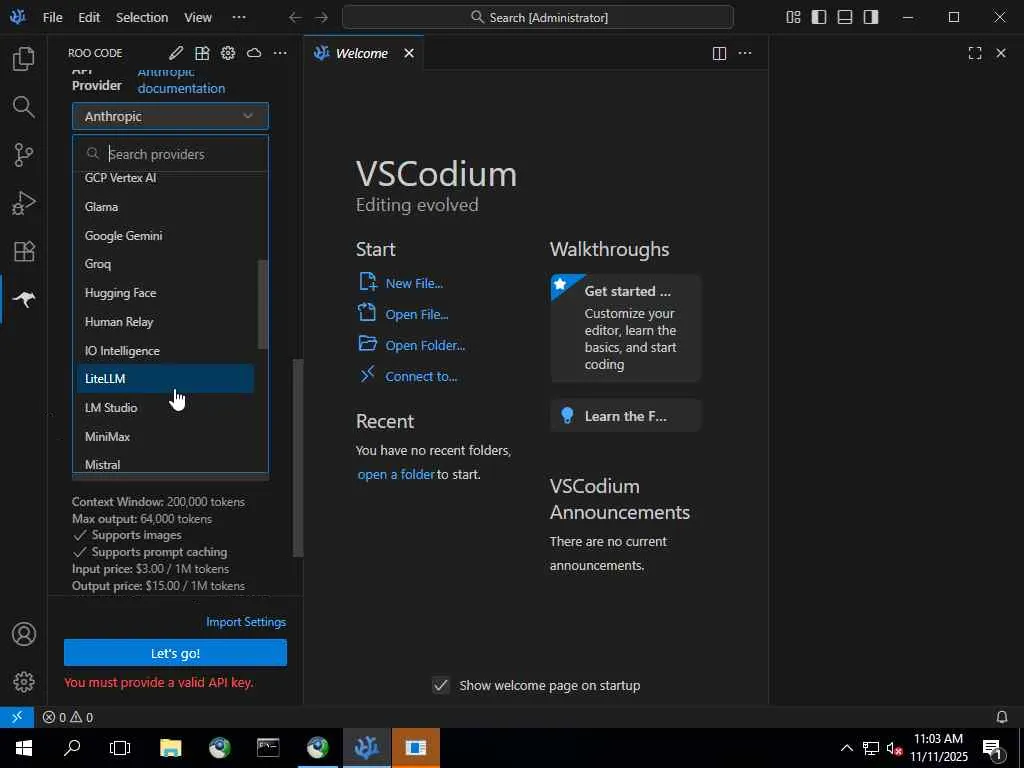Close the Welcome tab

pyautogui.click(x=409, y=54)
